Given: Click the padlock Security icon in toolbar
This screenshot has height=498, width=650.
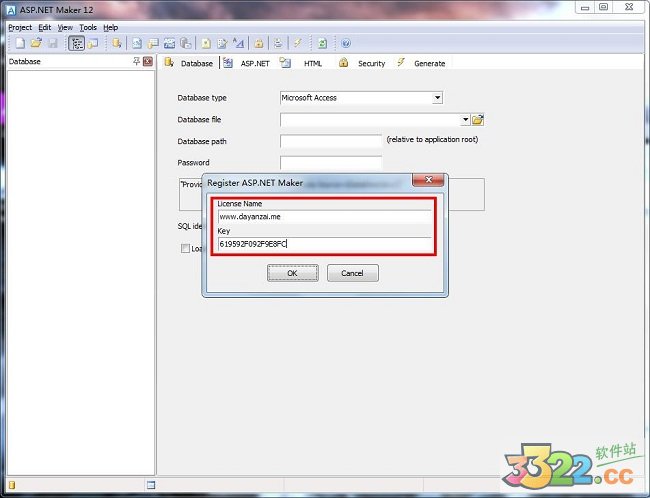Looking at the screenshot, I should click(259, 43).
